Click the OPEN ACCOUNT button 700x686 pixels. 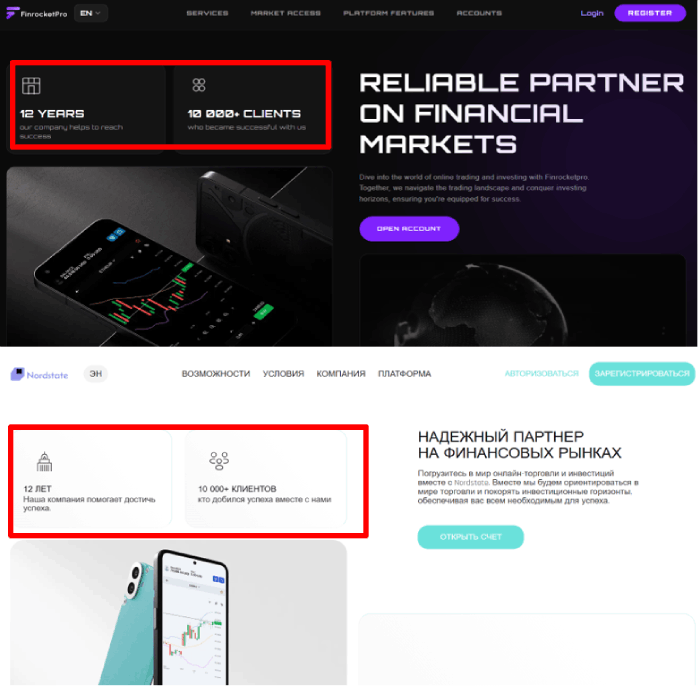[x=409, y=229]
